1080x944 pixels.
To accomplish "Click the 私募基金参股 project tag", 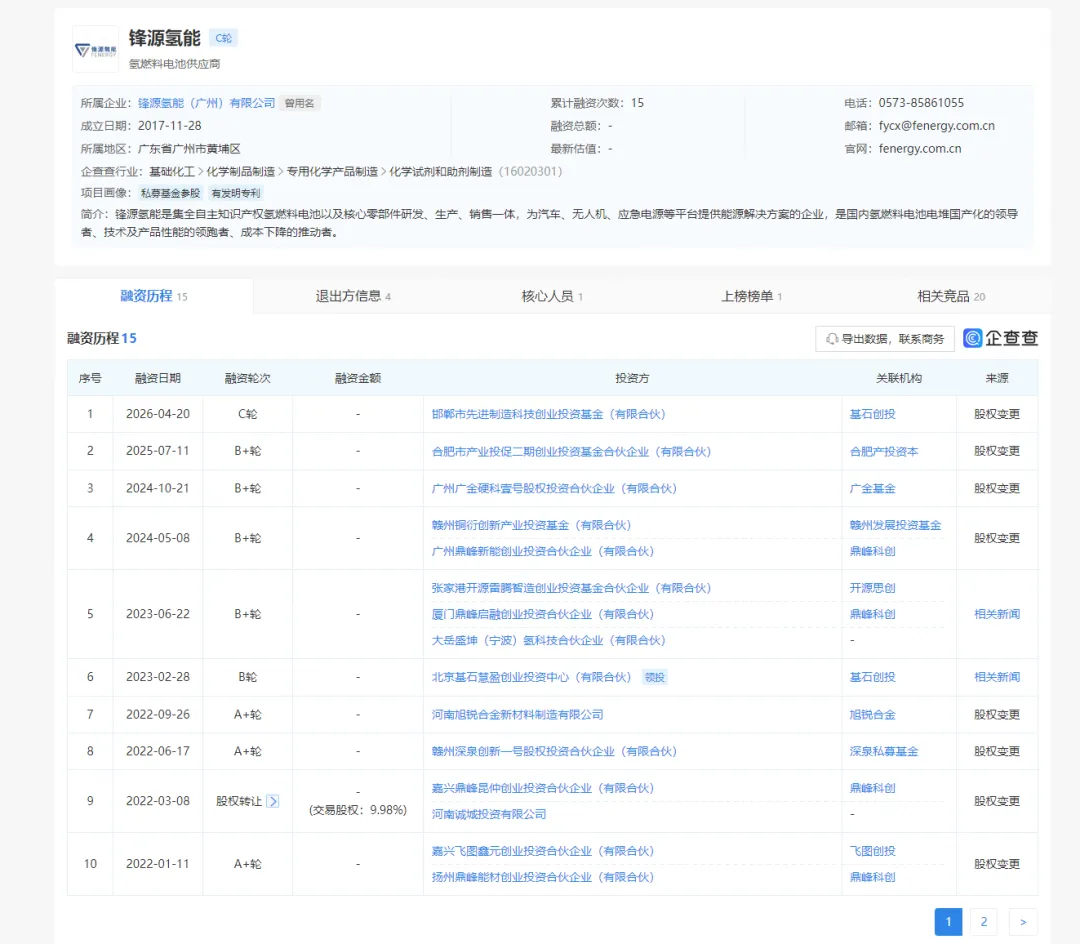I will click(170, 193).
